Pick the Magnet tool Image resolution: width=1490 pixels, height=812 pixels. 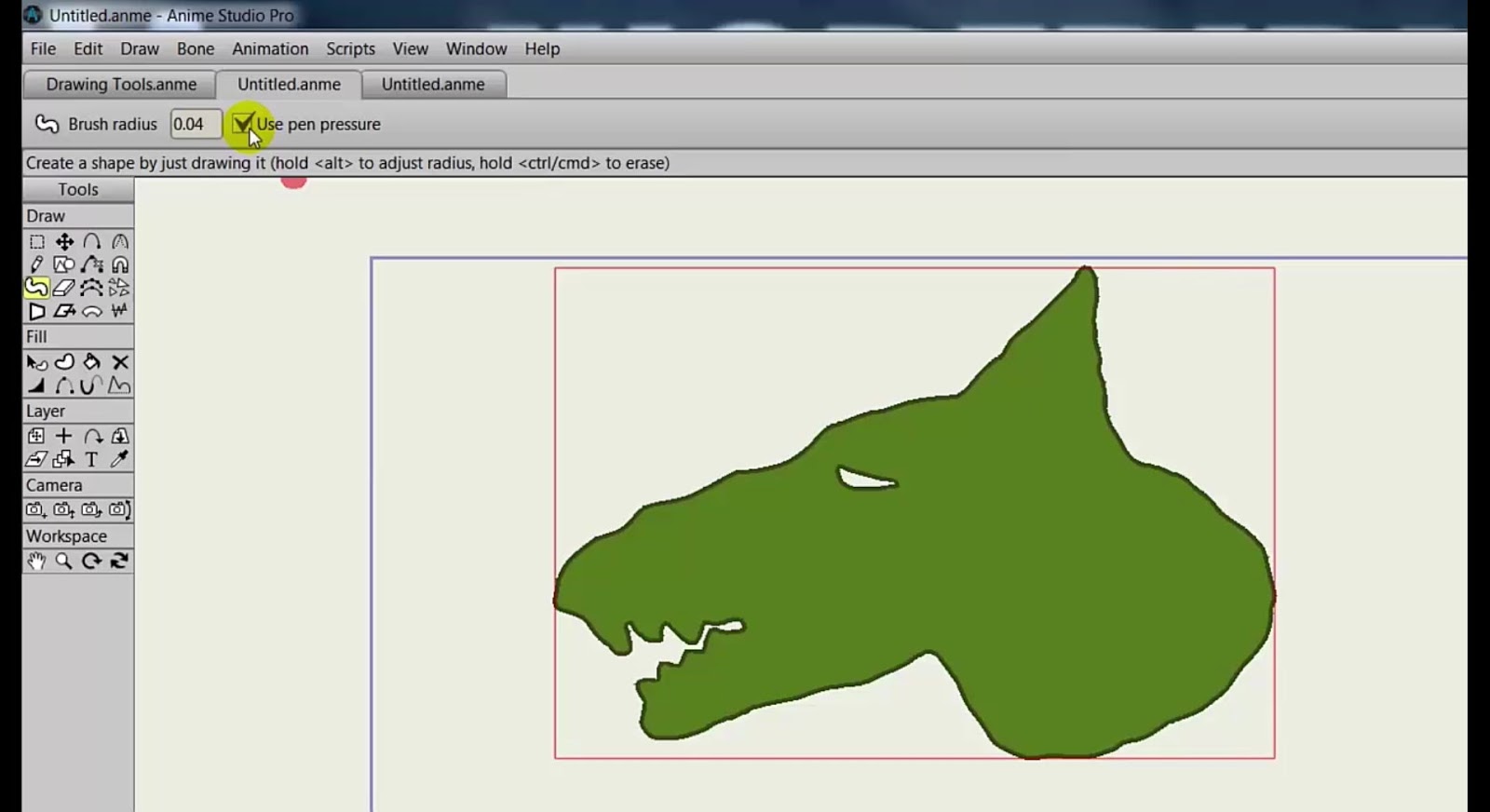click(x=120, y=265)
